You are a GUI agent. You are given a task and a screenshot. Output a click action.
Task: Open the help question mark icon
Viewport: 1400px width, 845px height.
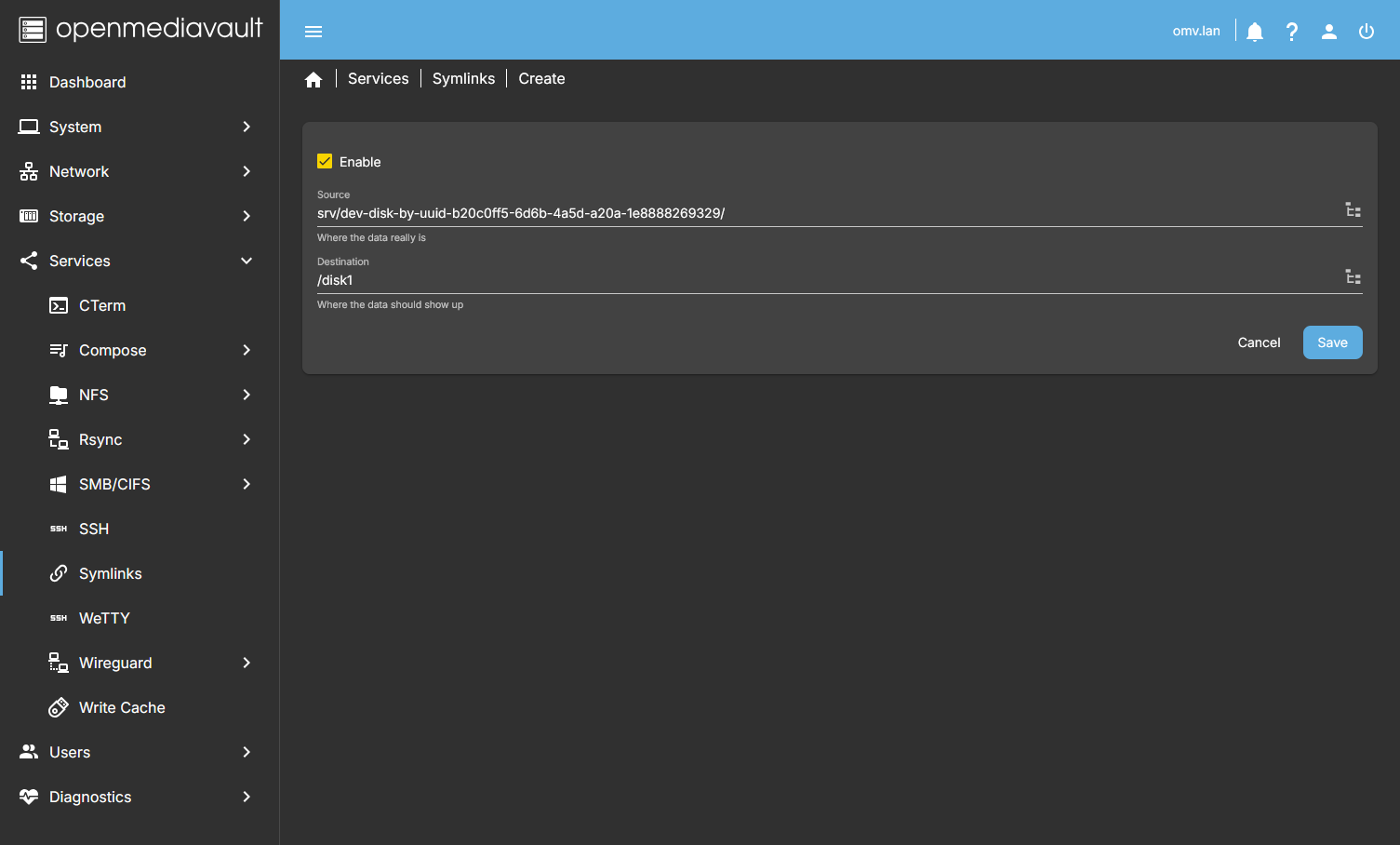[1291, 31]
